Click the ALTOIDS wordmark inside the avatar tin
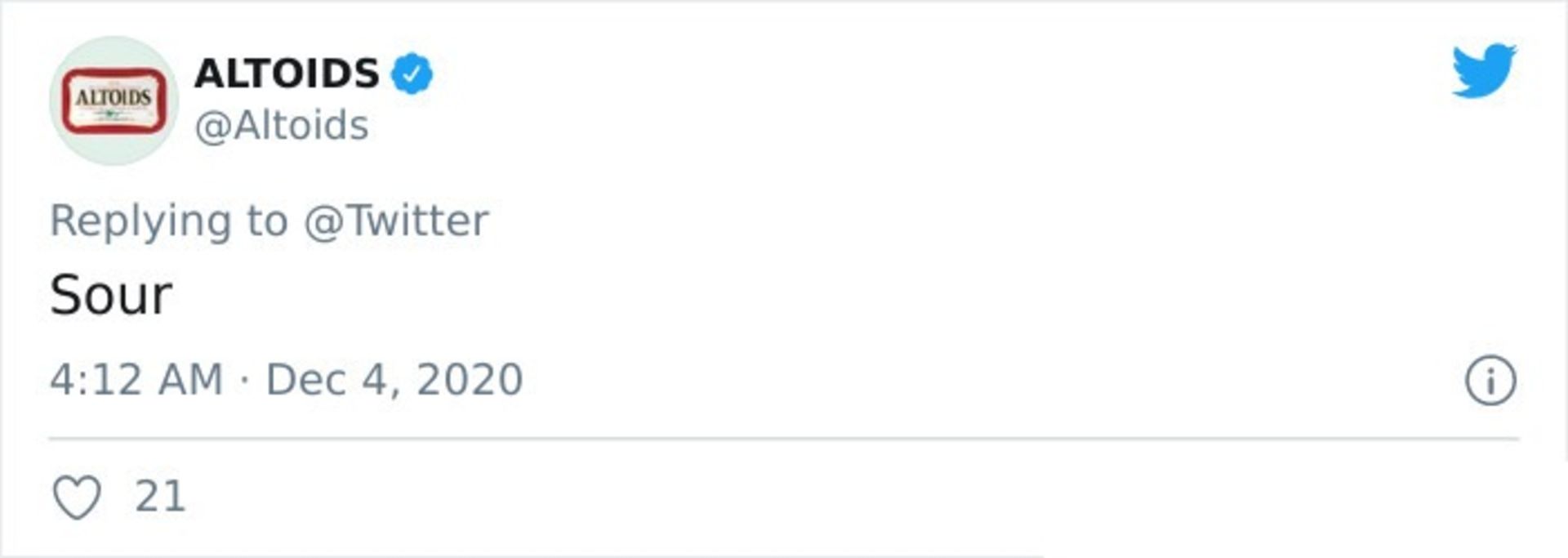 (114, 97)
